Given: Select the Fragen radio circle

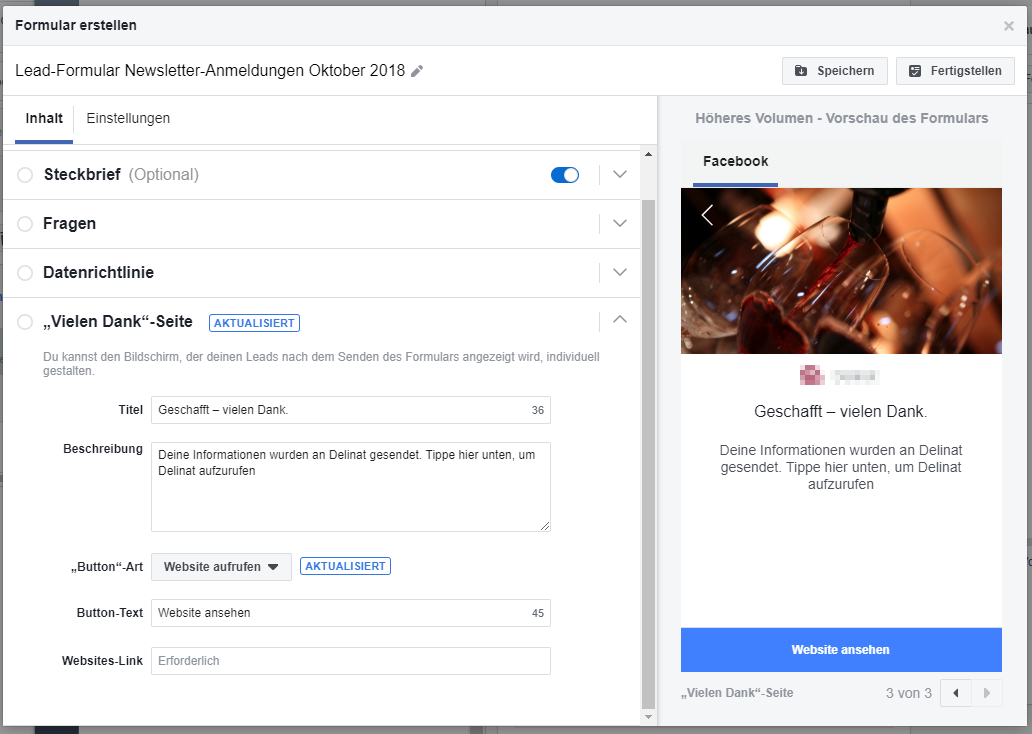Looking at the screenshot, I should click(25, 224).
